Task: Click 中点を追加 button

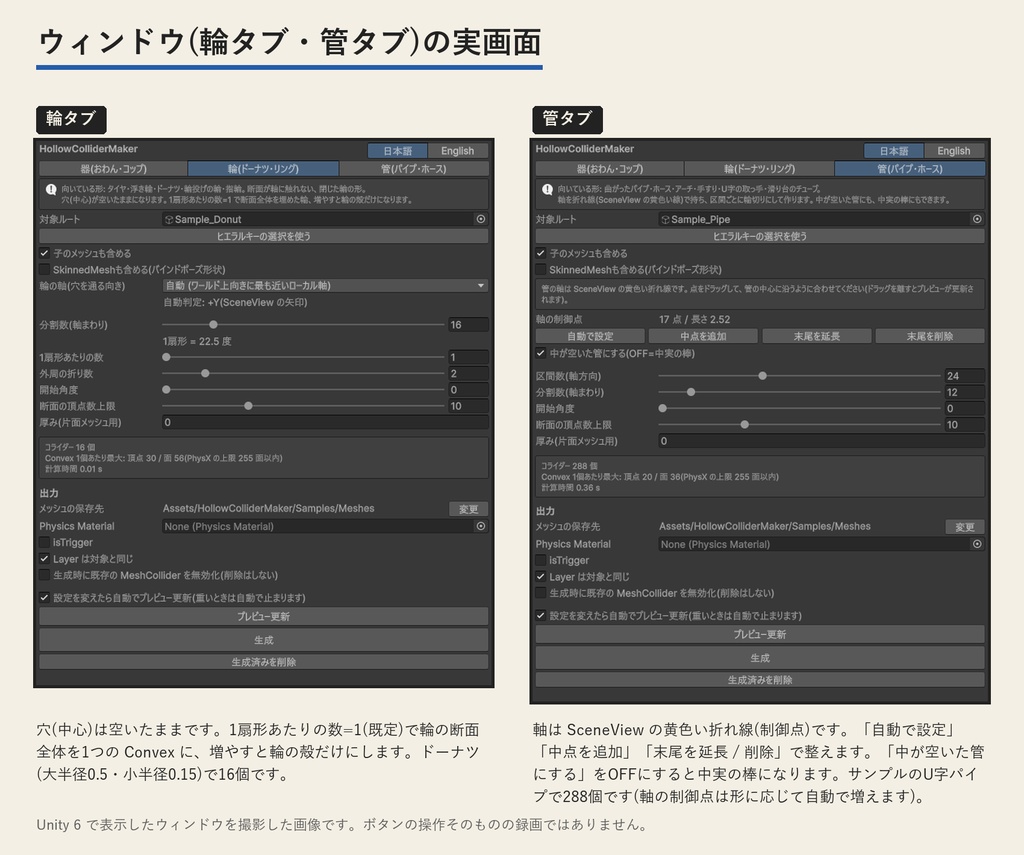Action: [703, 336]
